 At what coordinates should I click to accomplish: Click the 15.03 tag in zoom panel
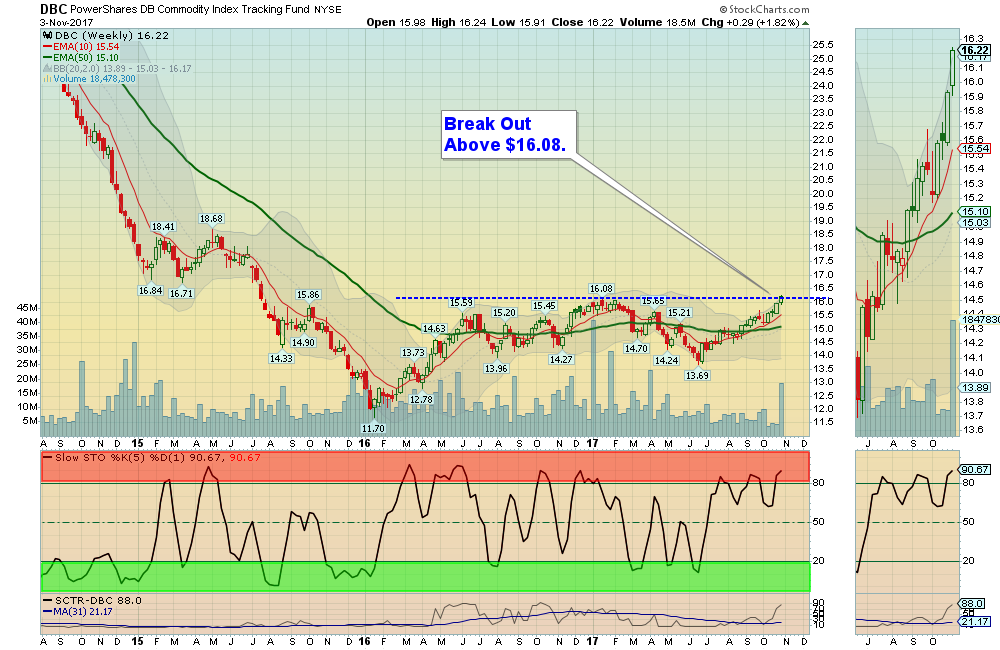point(975,223)
